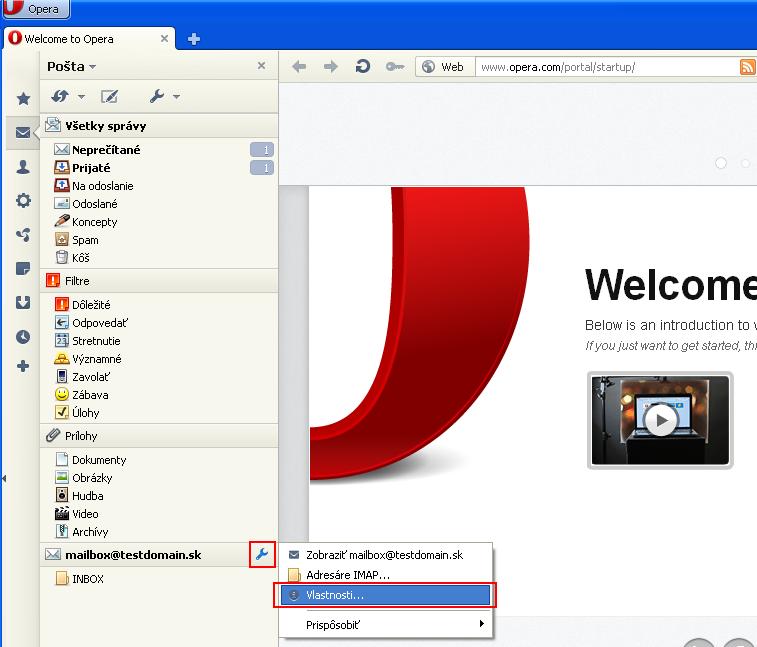757x647 pixels.
Task: Click the RSS feed icon in address bar
Action: click(747, 67)
